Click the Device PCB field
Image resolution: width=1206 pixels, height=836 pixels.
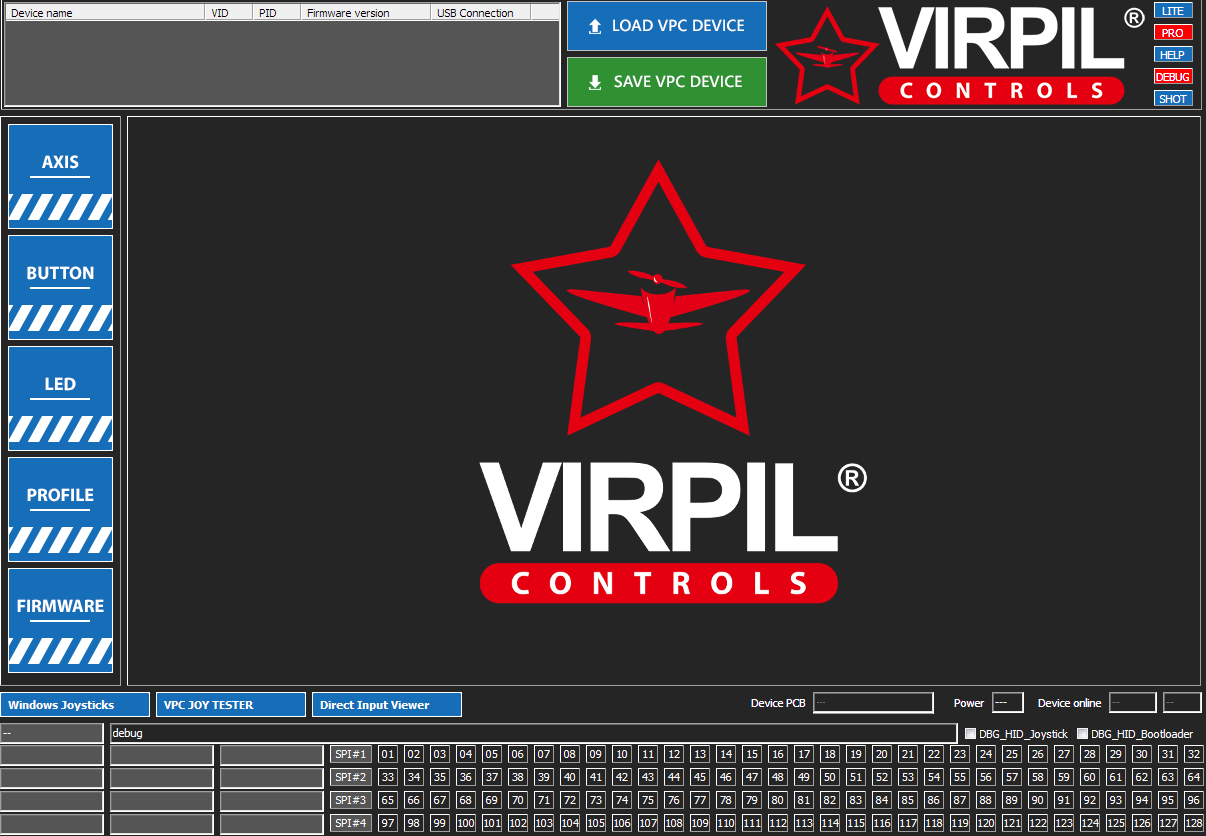point(873,703)
